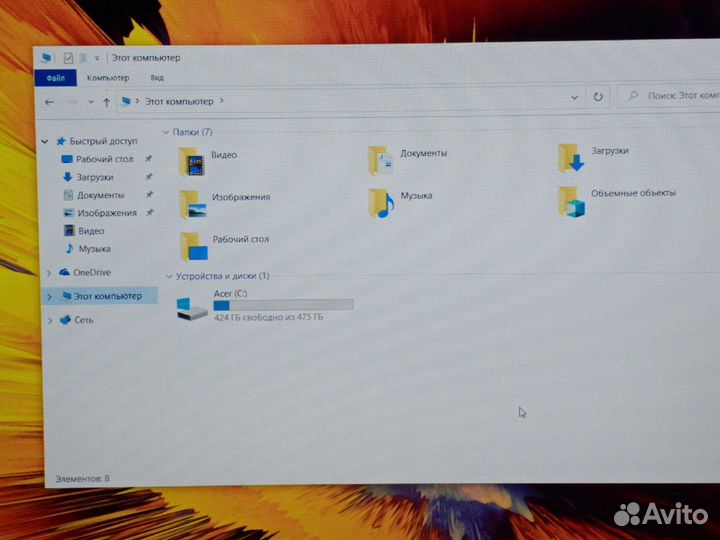
Task: Click the search magnifier icon
Action: pos(633,96)
